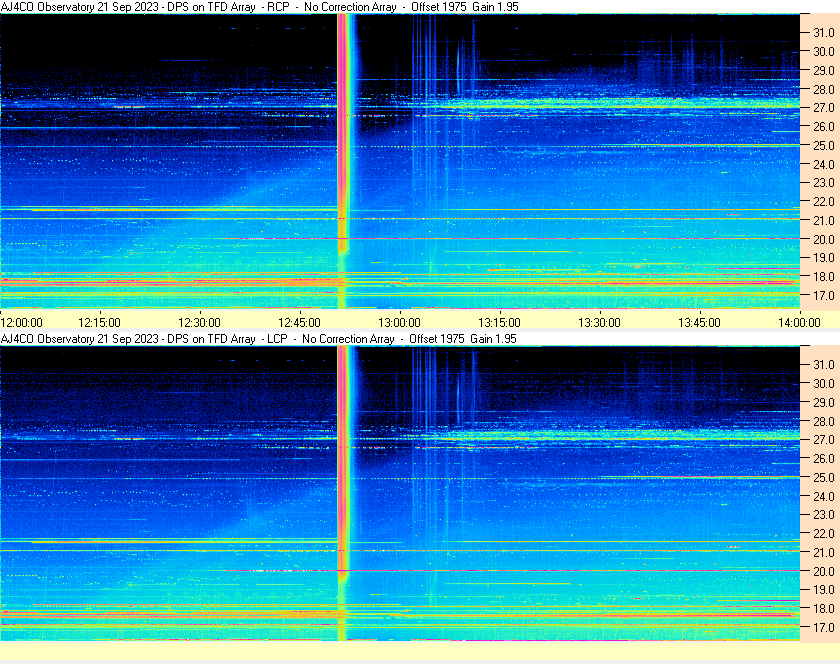This screenshot has width=840, height=664.
Task: Click the 12:15:00 time axis label
Action: point(100,323)
